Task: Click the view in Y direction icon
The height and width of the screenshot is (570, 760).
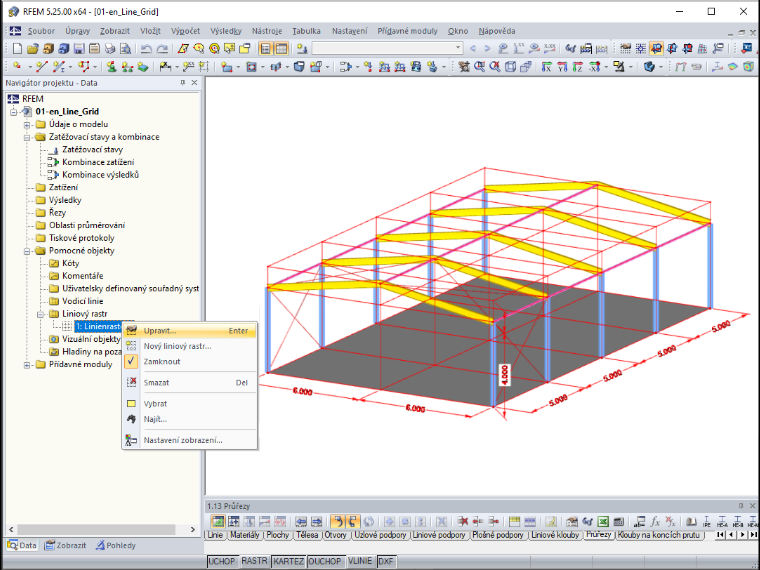Action: click(x=562, y=66)
